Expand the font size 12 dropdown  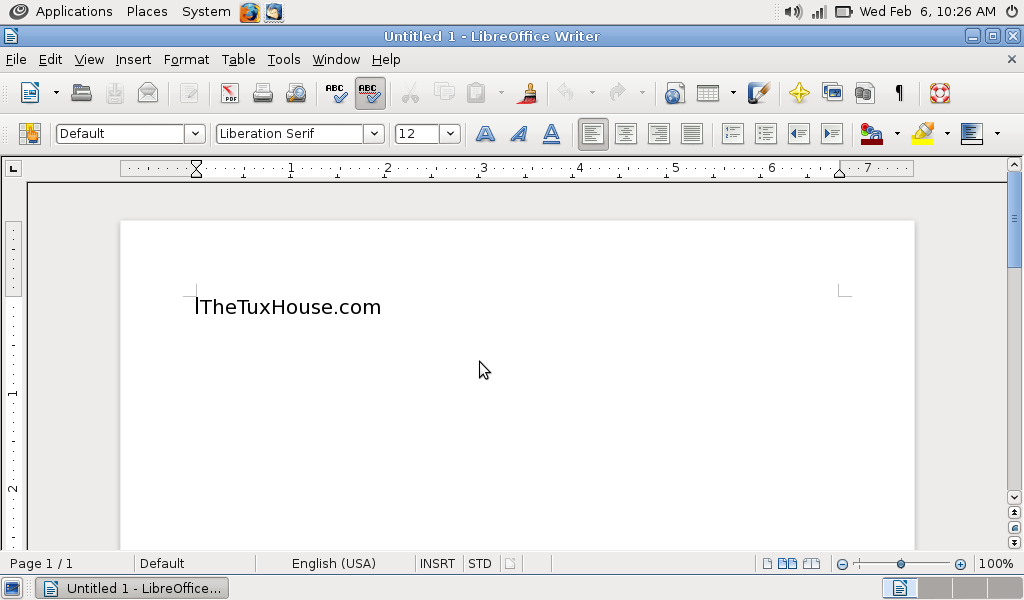[x=450, y=134]
